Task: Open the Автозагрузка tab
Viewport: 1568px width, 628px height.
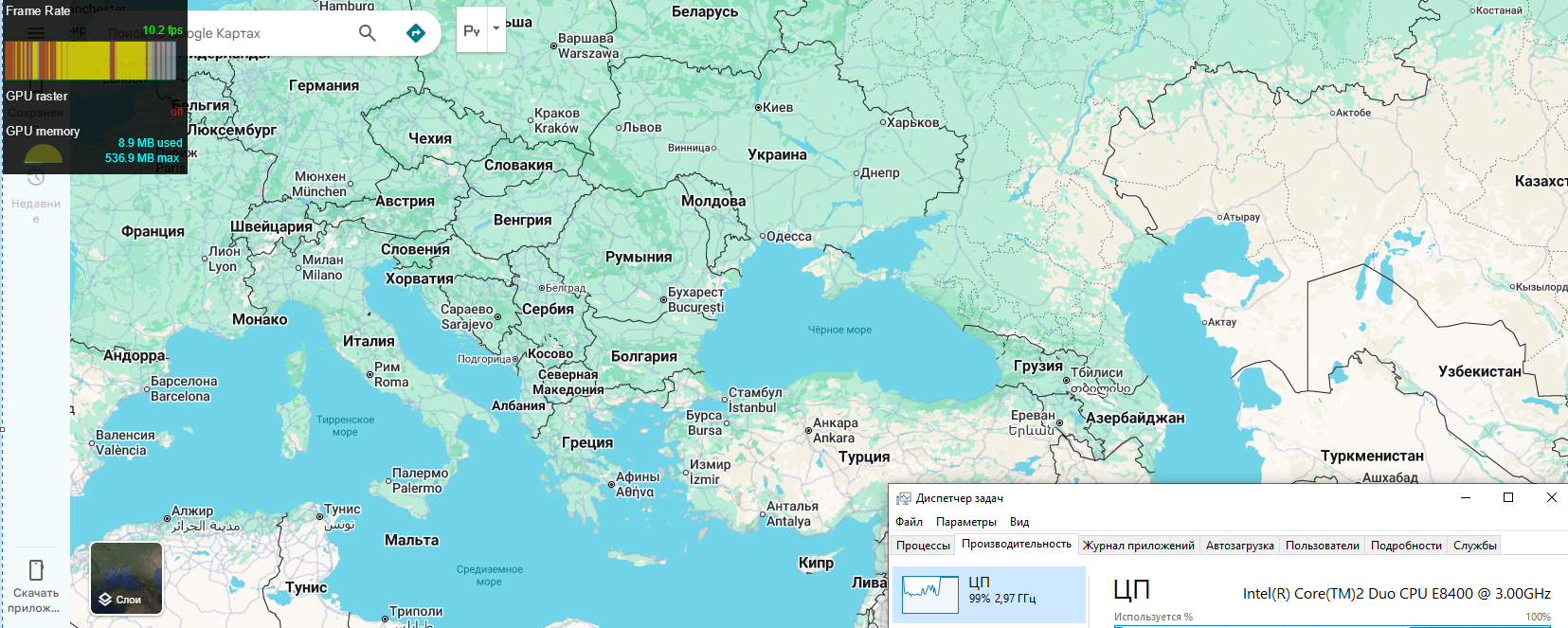Action: [x=1240, y=546]
